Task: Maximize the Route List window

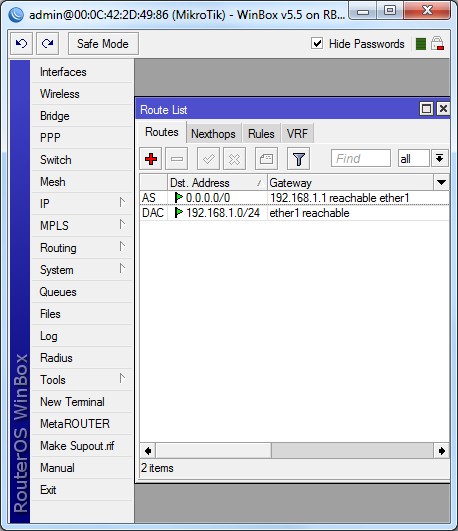Action: coord(426,109)
